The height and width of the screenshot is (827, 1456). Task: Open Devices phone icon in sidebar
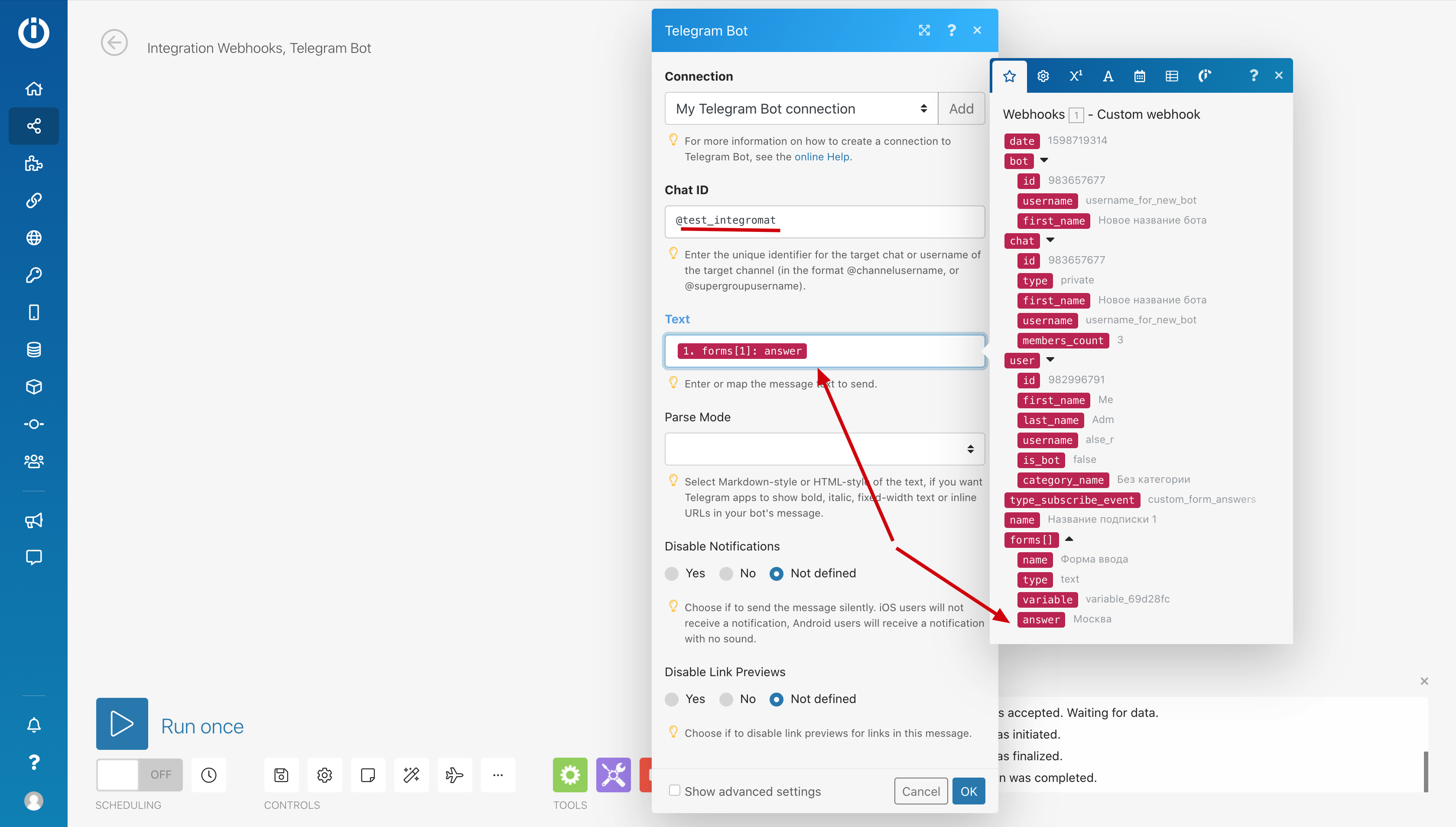click(x=34, y=313)
